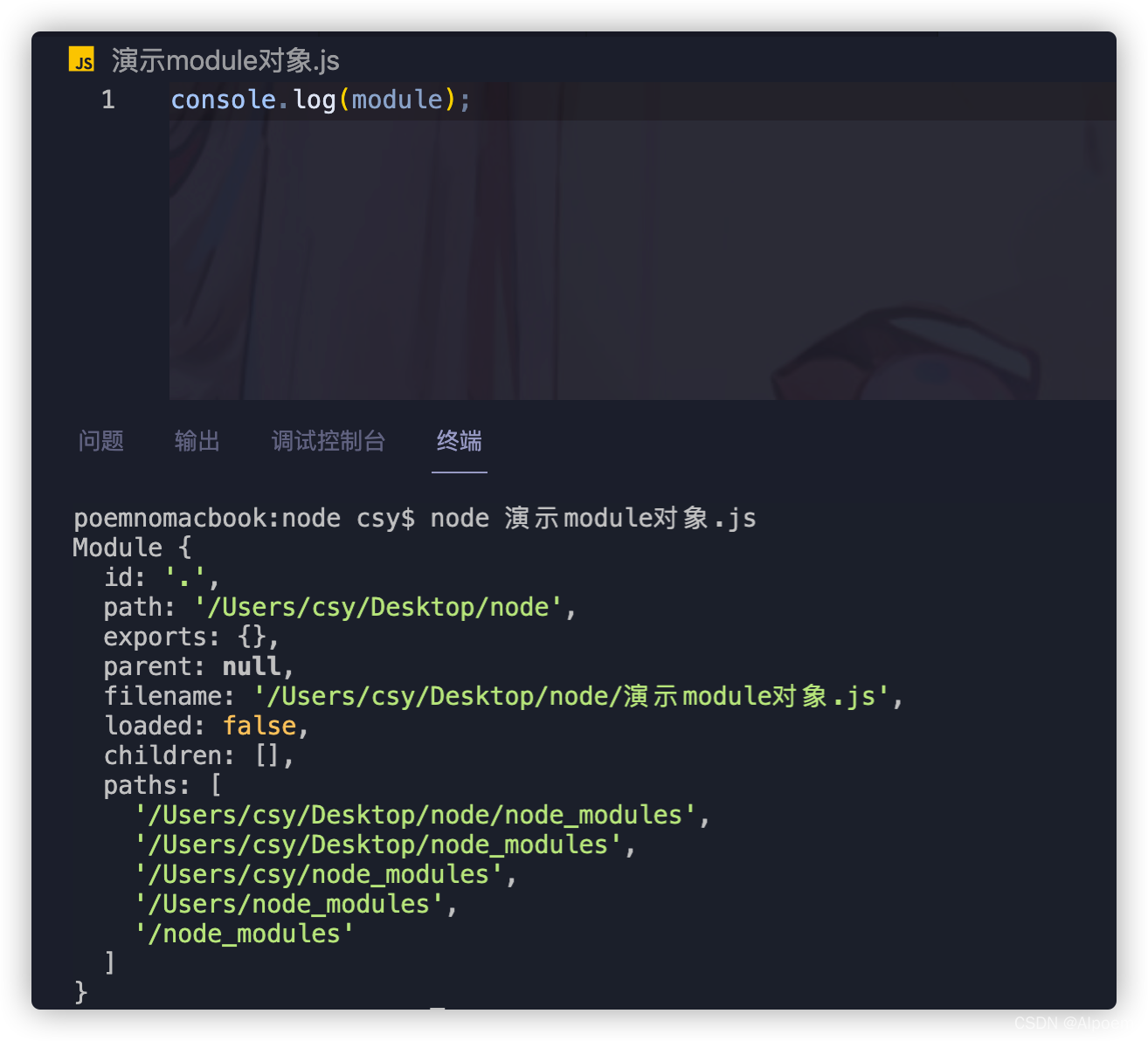Click the 'loaded: false' output line
This screenshot has width=1148, height=1041.
click(x=206, y=726)
